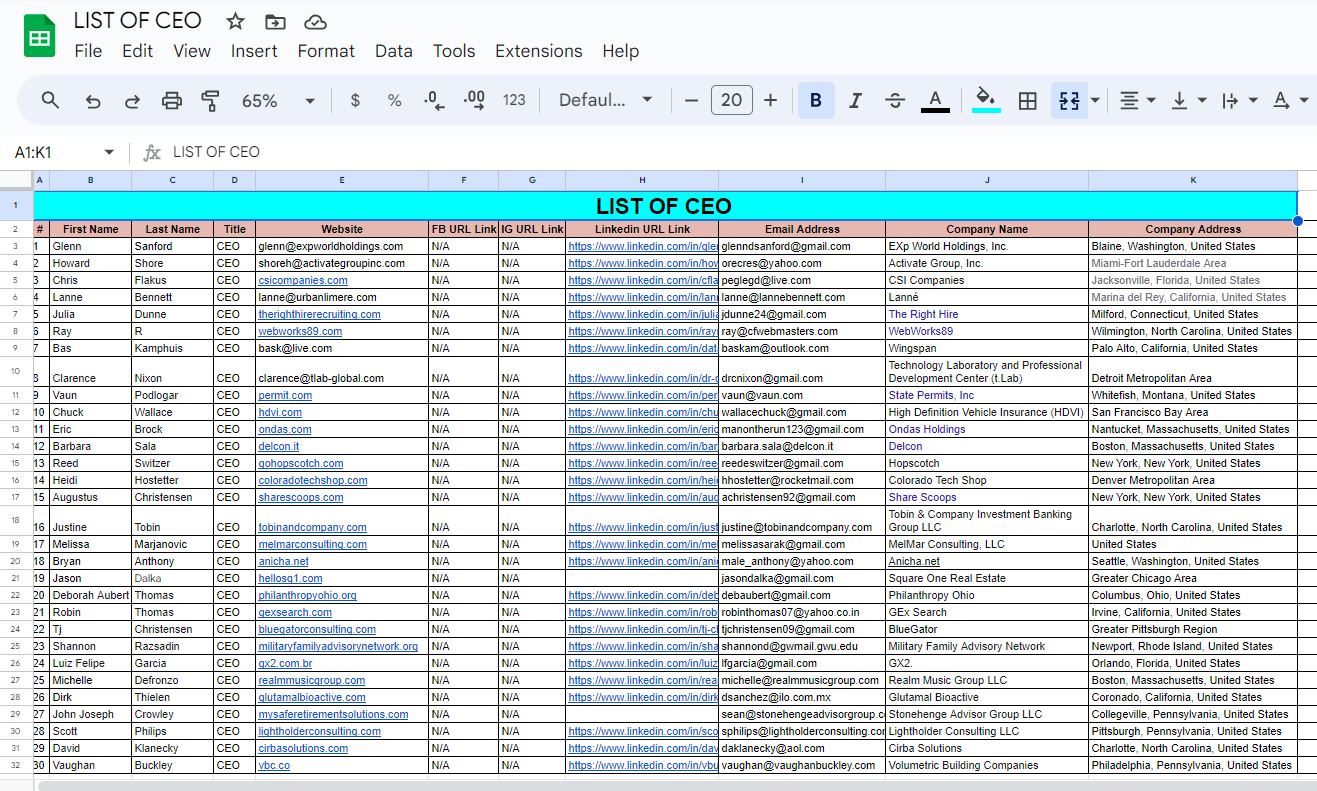Open the View menu
The height and width of the screenshot is (791, 1317).
click(x=192, y=51)
